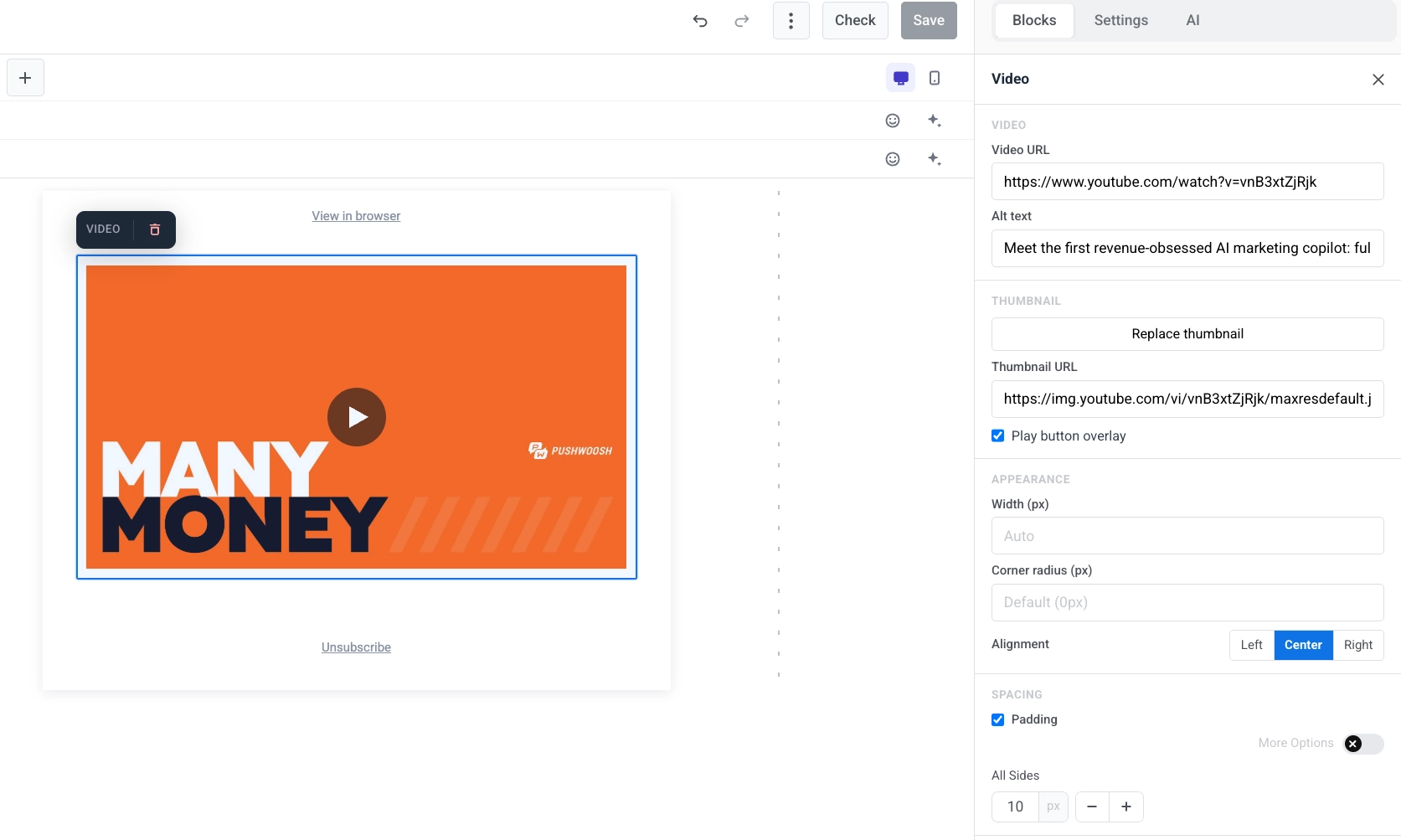The width and height of the screenshot is (1401, 840).
Task: Open the View in browser link
Action: 356,216
